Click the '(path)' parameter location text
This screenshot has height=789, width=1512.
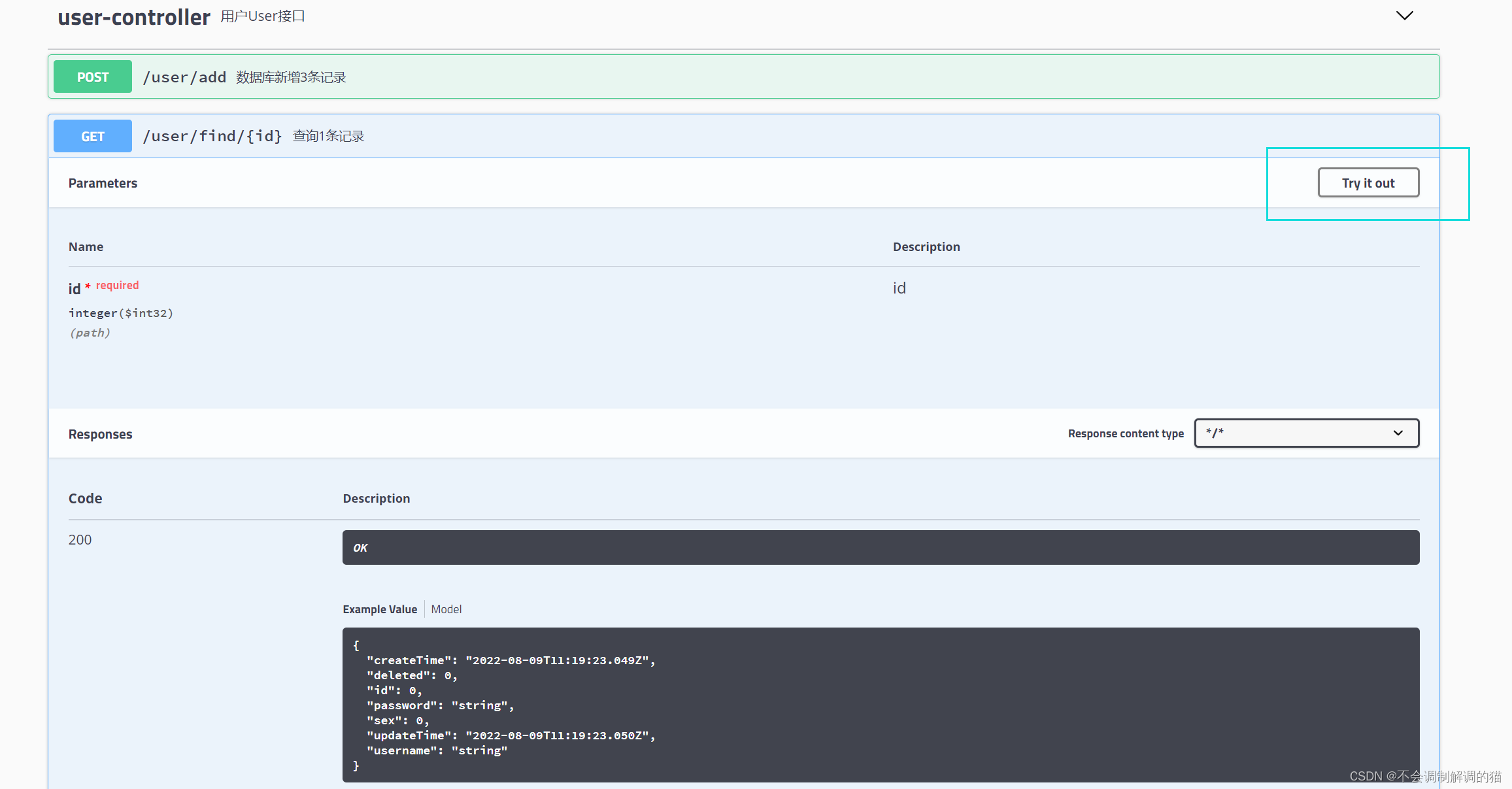90,333
